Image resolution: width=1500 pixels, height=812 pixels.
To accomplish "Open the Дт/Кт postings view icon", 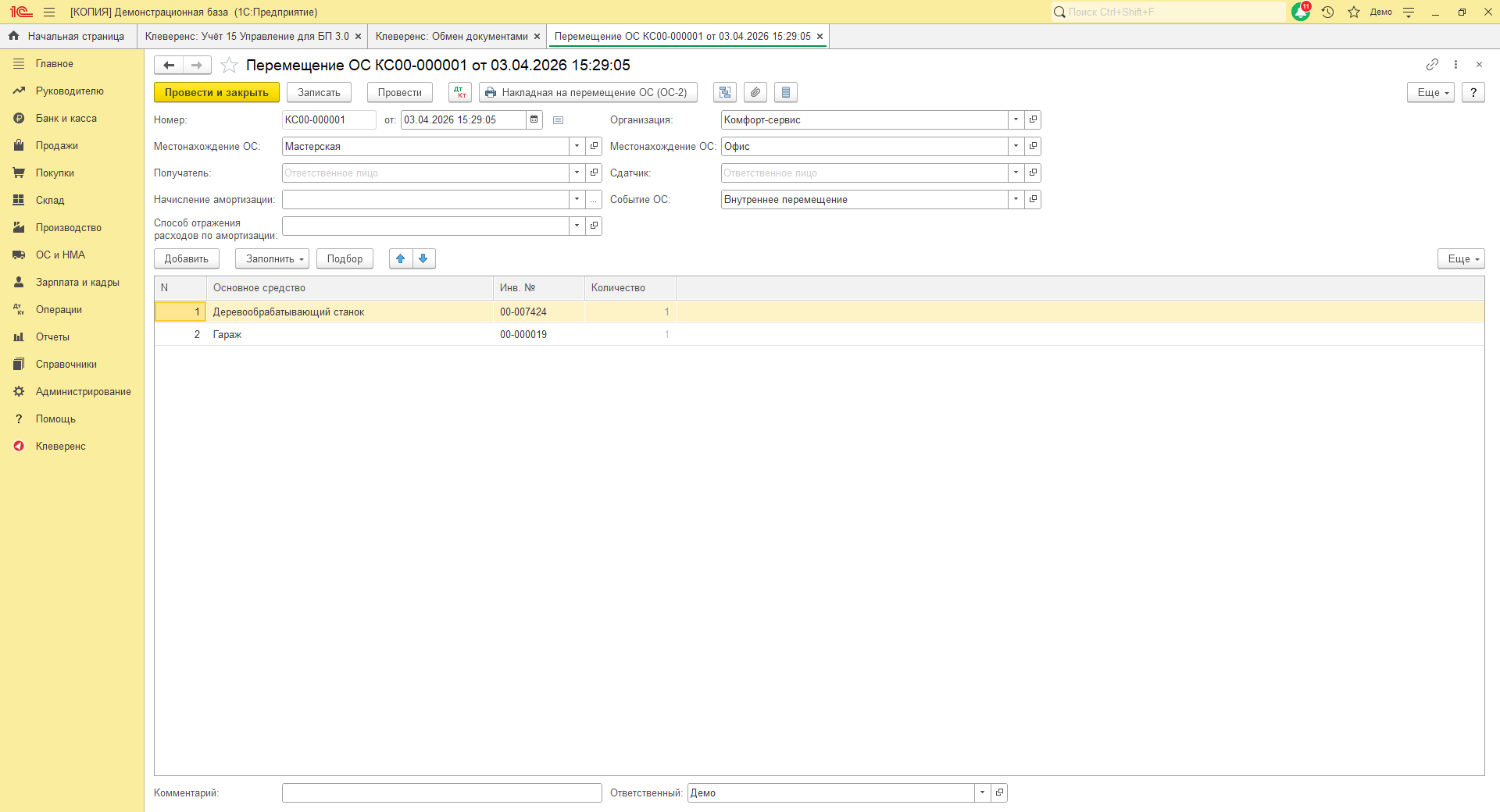I will click(x=460, y=92).
